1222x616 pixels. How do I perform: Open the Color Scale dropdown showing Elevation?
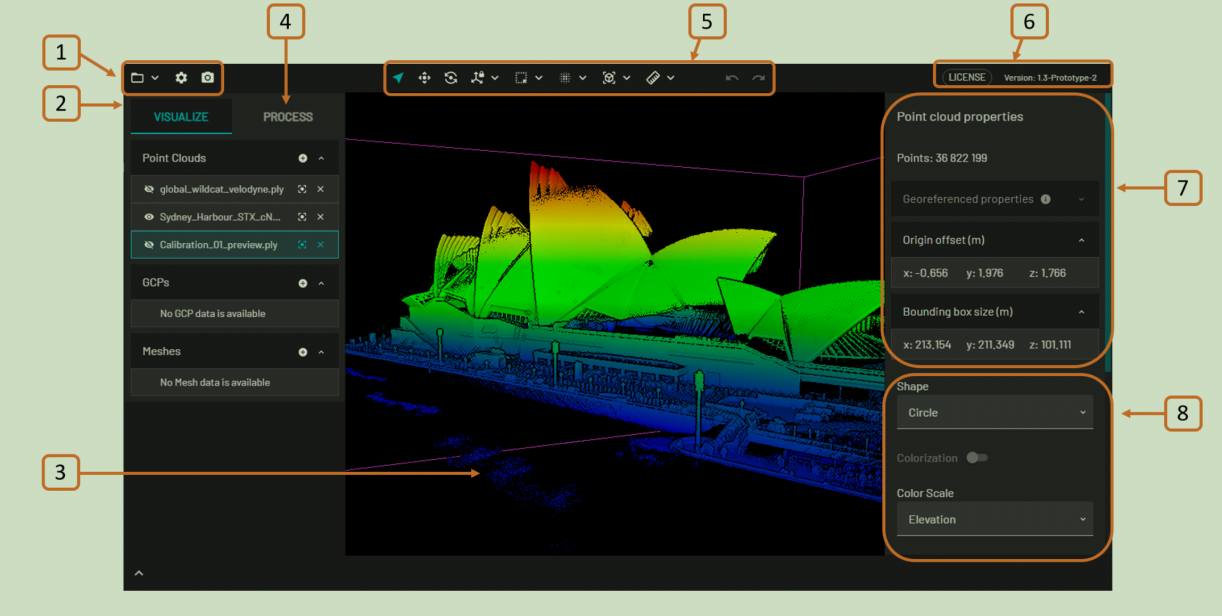click(x=994, y=520)
